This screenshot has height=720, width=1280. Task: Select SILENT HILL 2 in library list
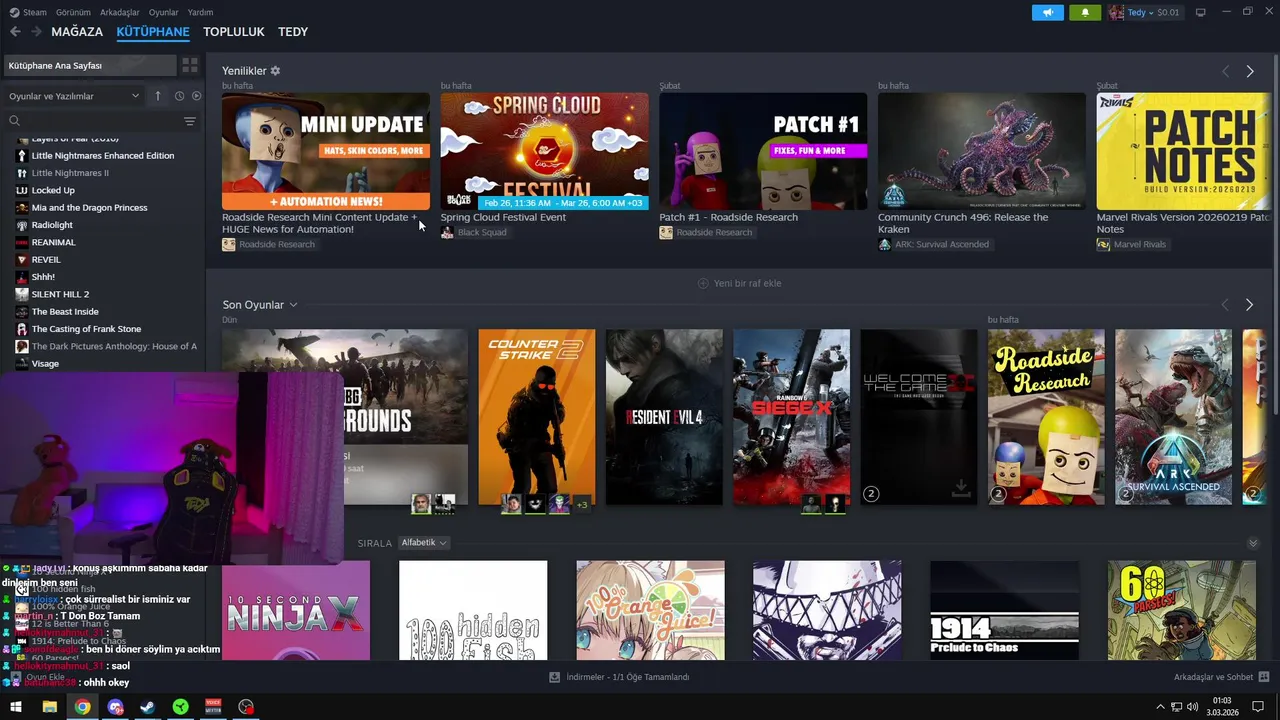tap(60, 294)
